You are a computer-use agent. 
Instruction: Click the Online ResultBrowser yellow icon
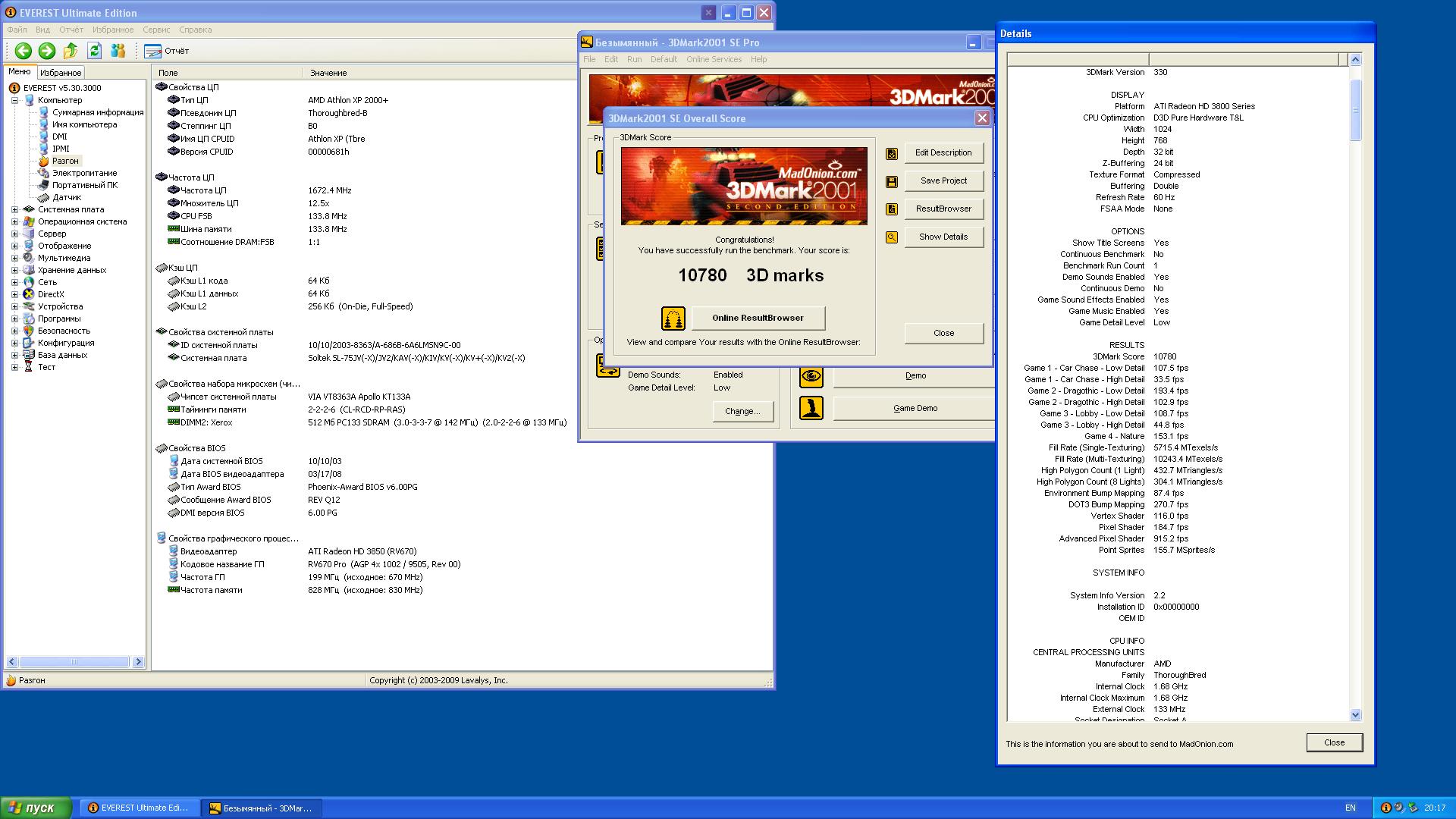pos(673,318)
